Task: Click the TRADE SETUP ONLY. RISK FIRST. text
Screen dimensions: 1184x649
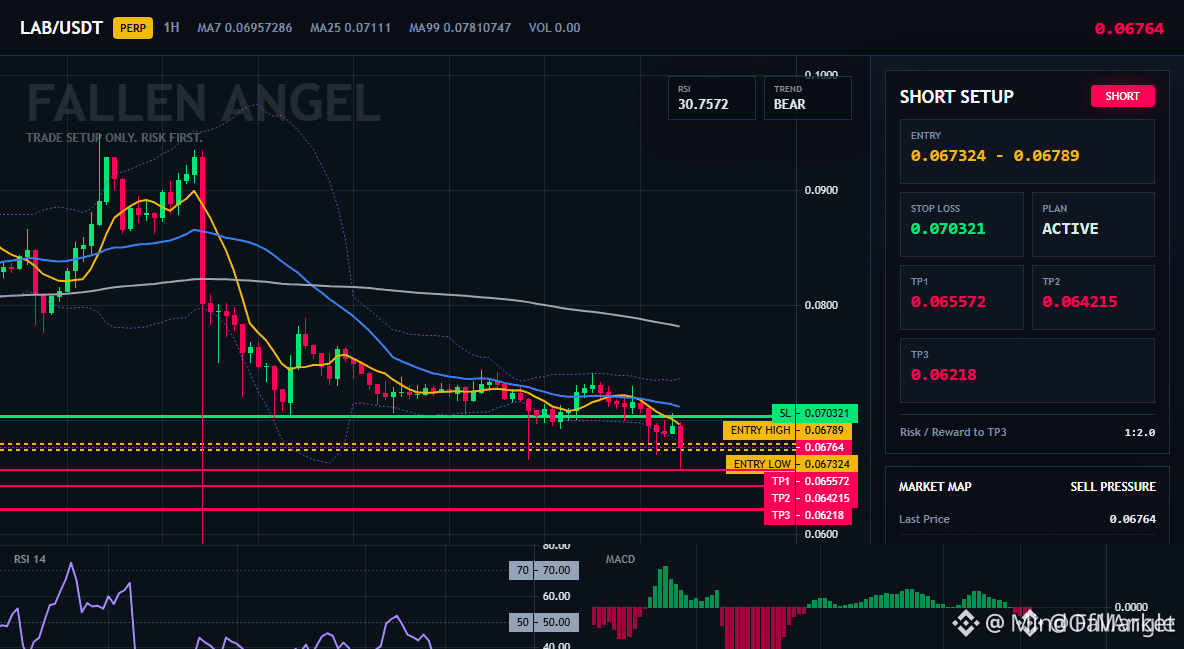Action: (x=114, y=138)
